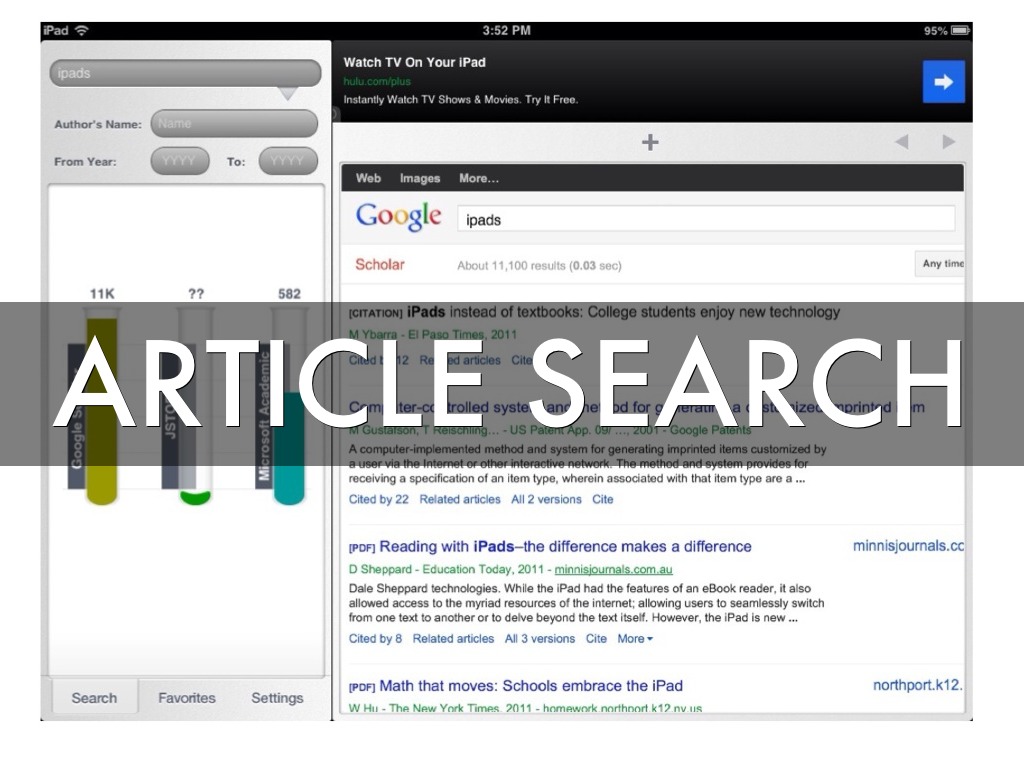
Task: Click the plus icon to add tab
Action: tap(650, 142)
